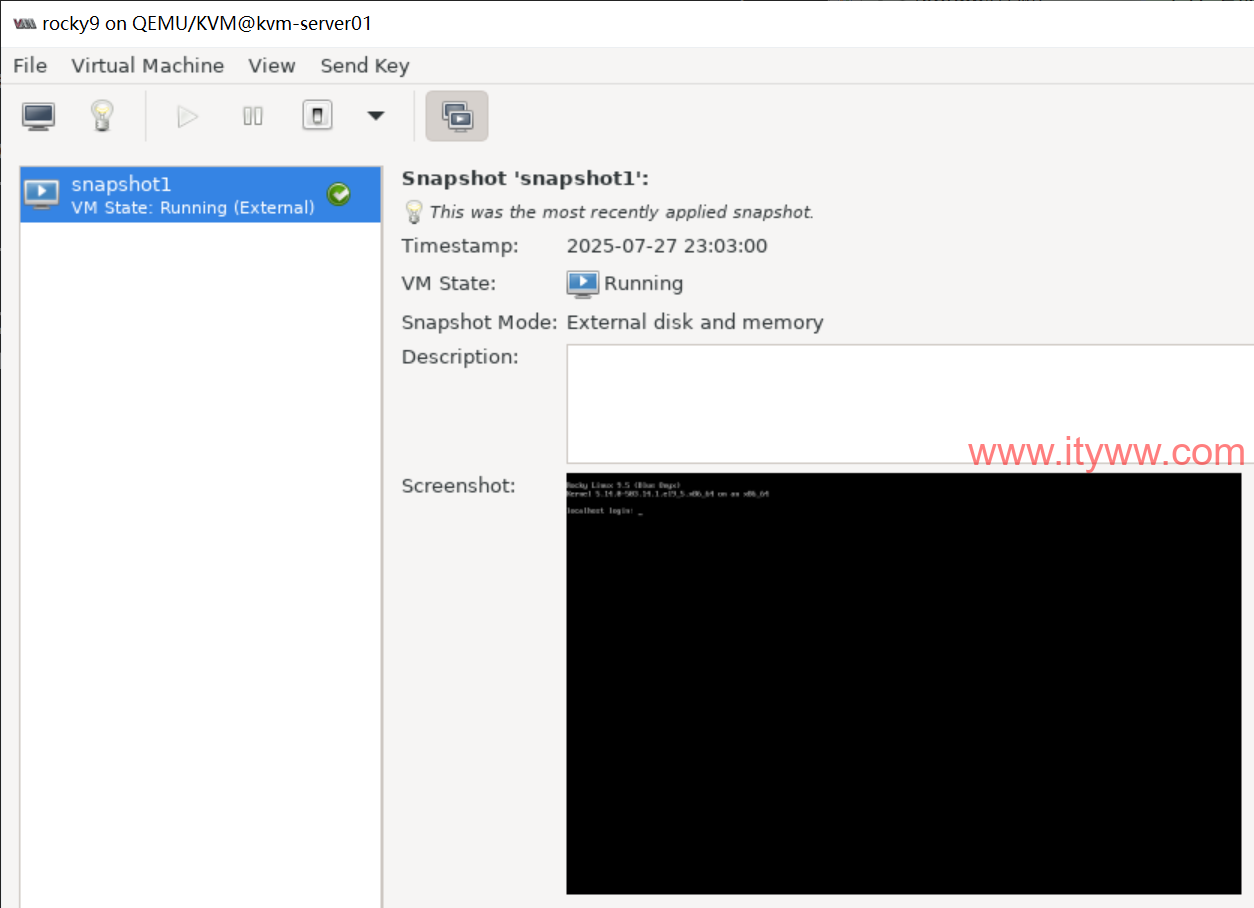The height and width of the screenshot is (908, 1254).
Task: Show the graphical console view
Action: coord(39,116)
